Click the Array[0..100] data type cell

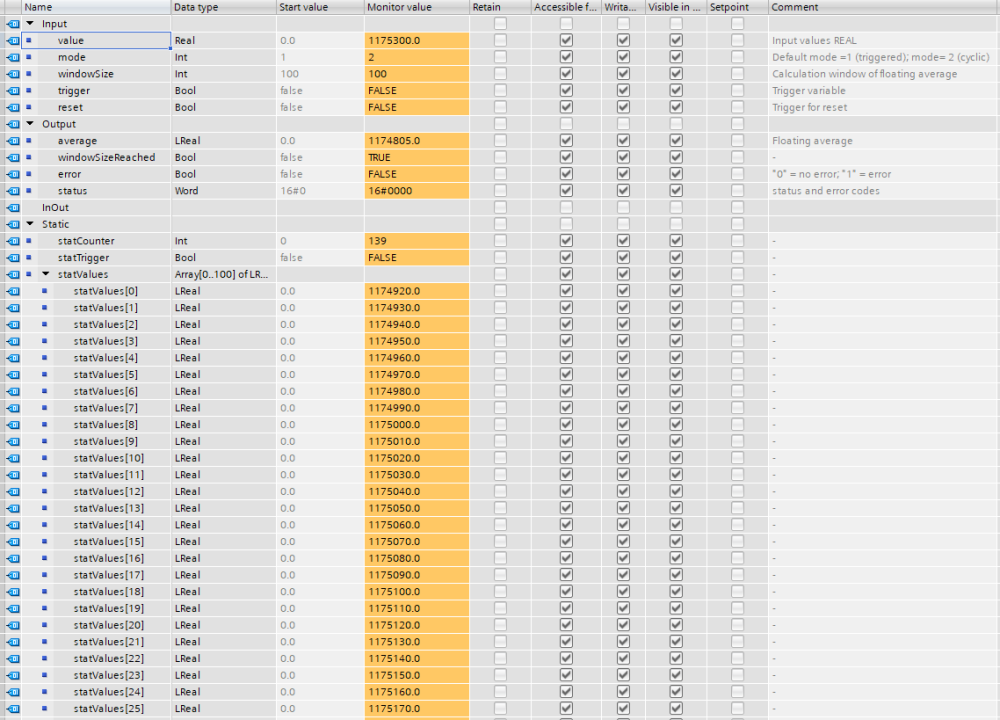(224, 274)
